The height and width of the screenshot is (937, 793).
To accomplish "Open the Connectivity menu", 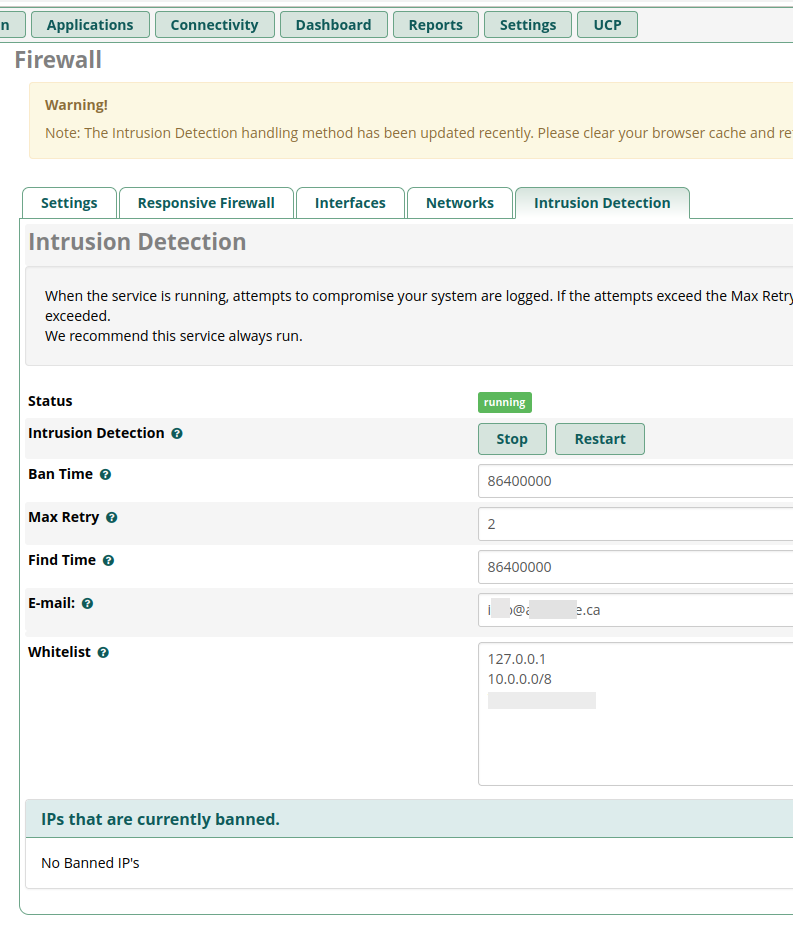I will 214,25.
